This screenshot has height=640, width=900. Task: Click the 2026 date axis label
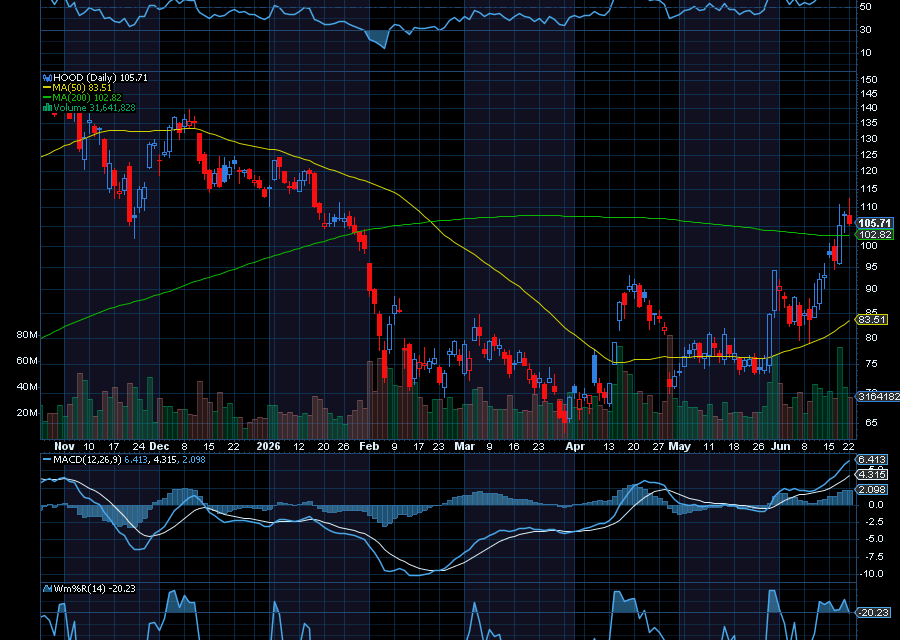pos(268,447)
